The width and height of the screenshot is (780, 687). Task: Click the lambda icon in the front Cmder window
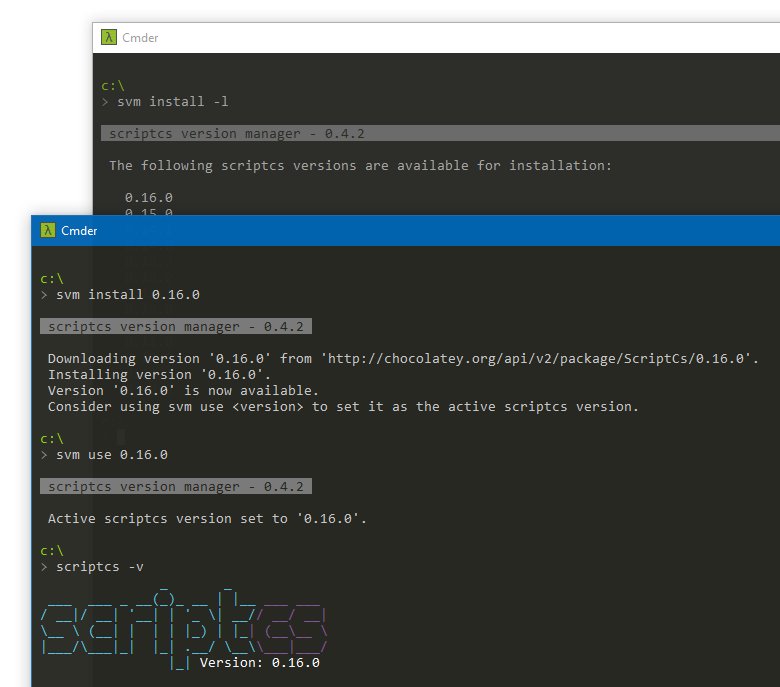point(48,230)
